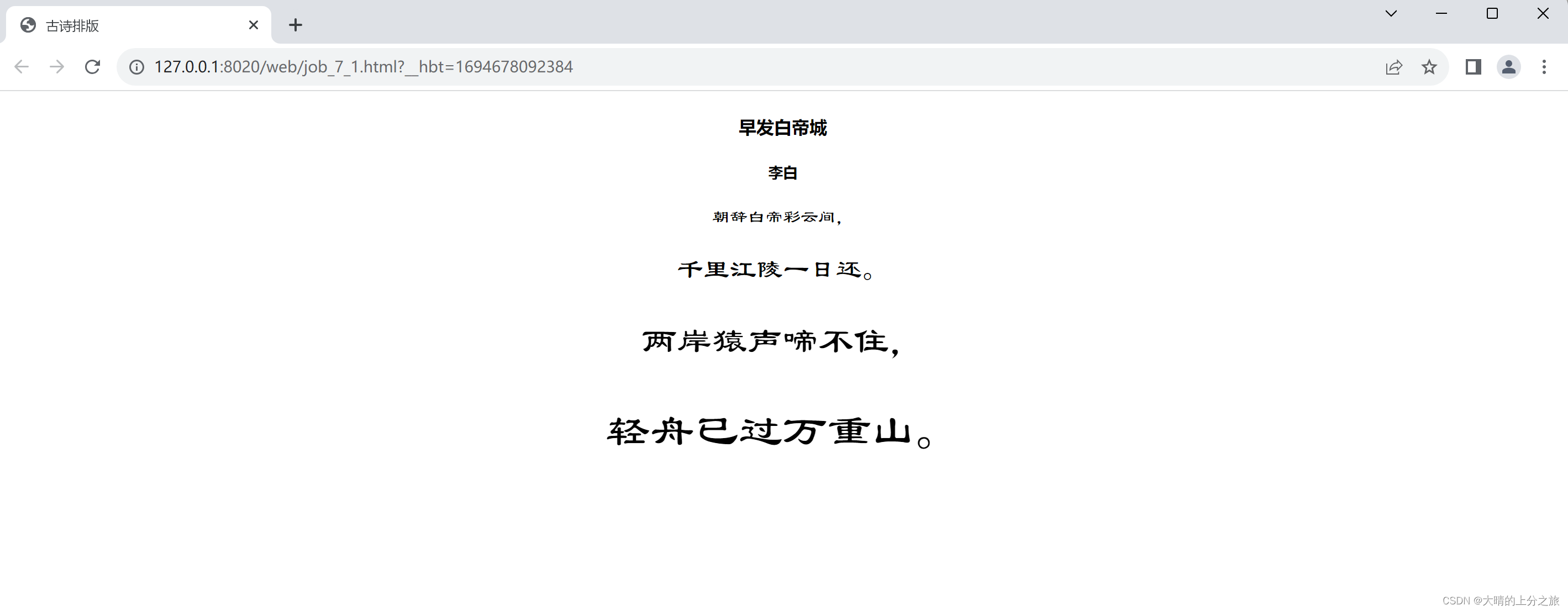Click the address bar URL
The height and width of the screenshot is (611, 1568).
[364, 67]
